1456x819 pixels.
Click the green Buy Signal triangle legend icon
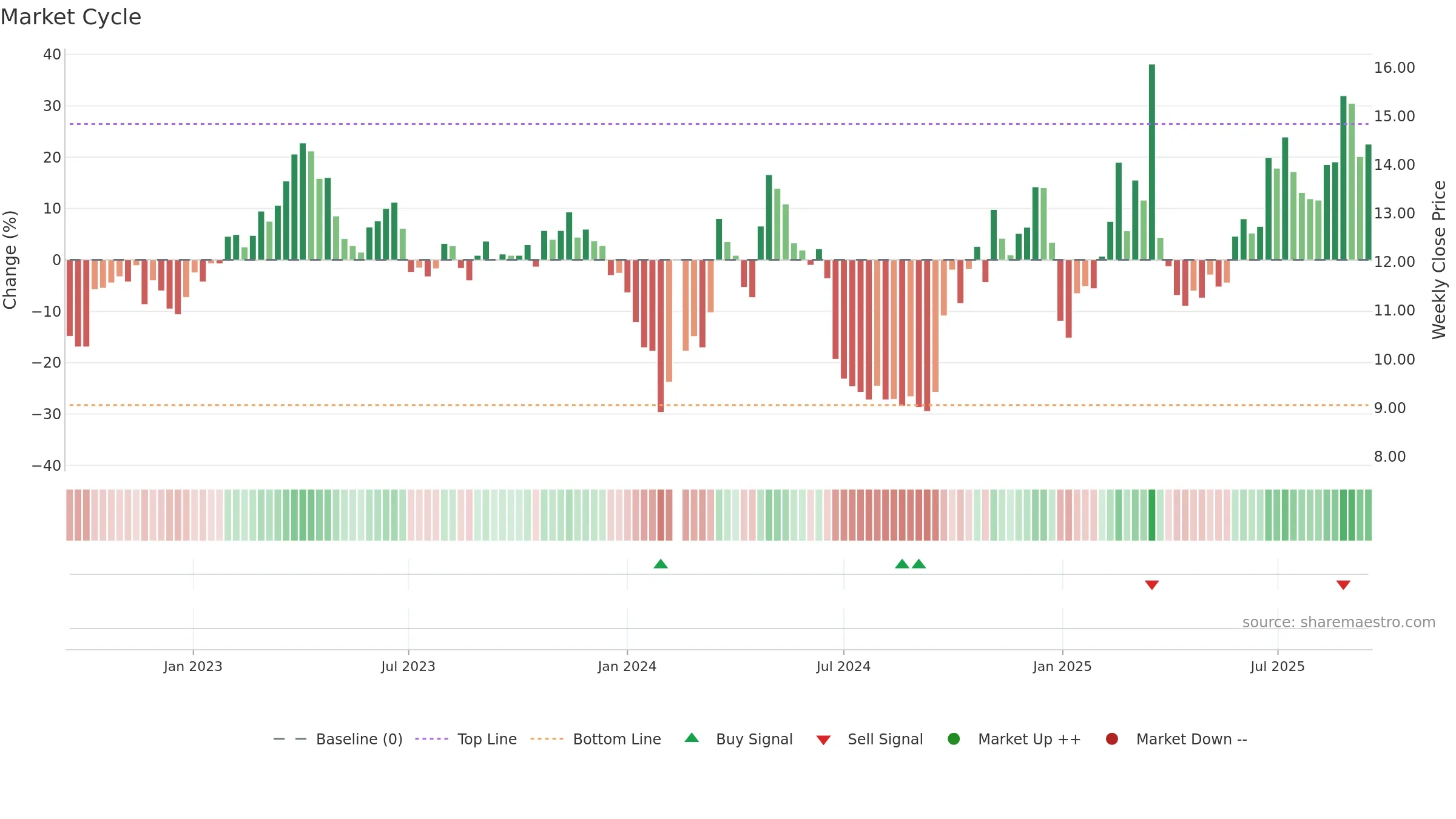[x=692, y=738]
